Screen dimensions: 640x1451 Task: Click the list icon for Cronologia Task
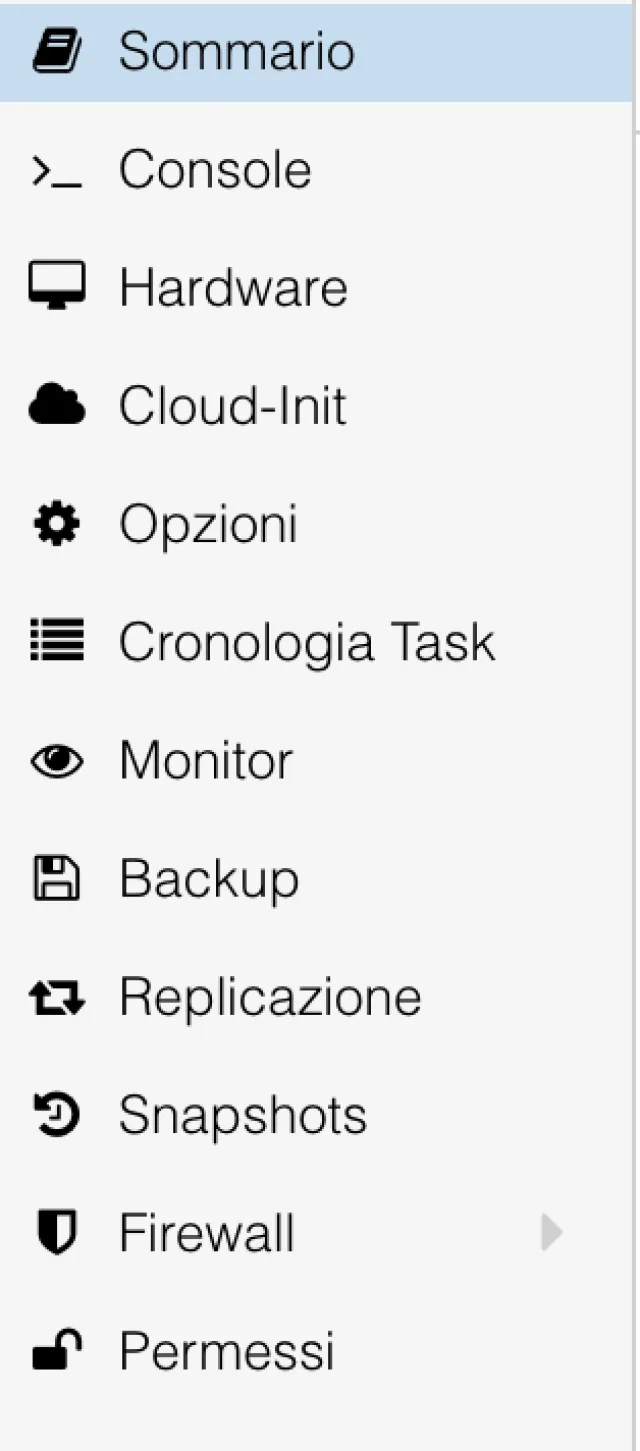point(57,642)
